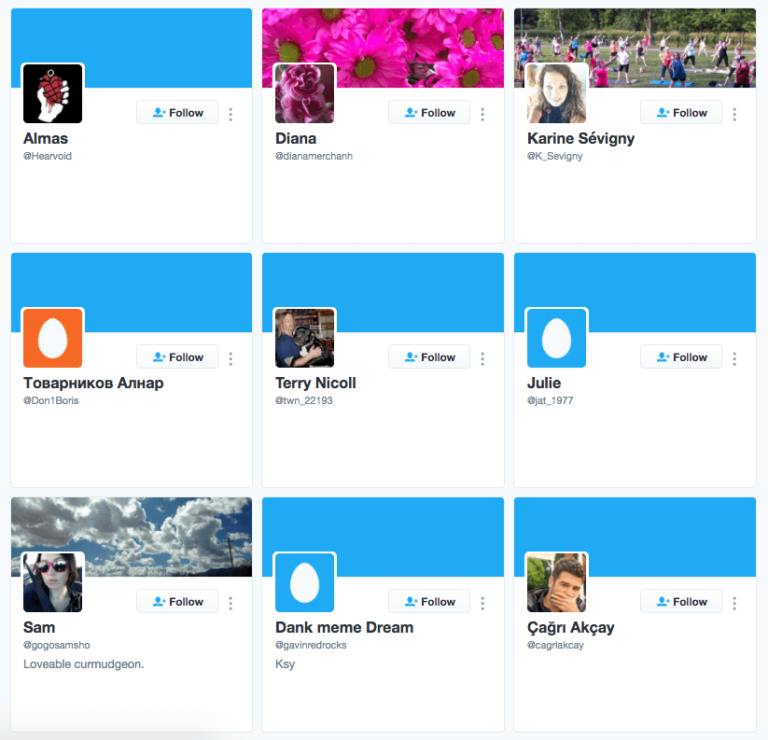
Task: Open the Dank meme Dream profile name
Action: click(x=344, y=627)
